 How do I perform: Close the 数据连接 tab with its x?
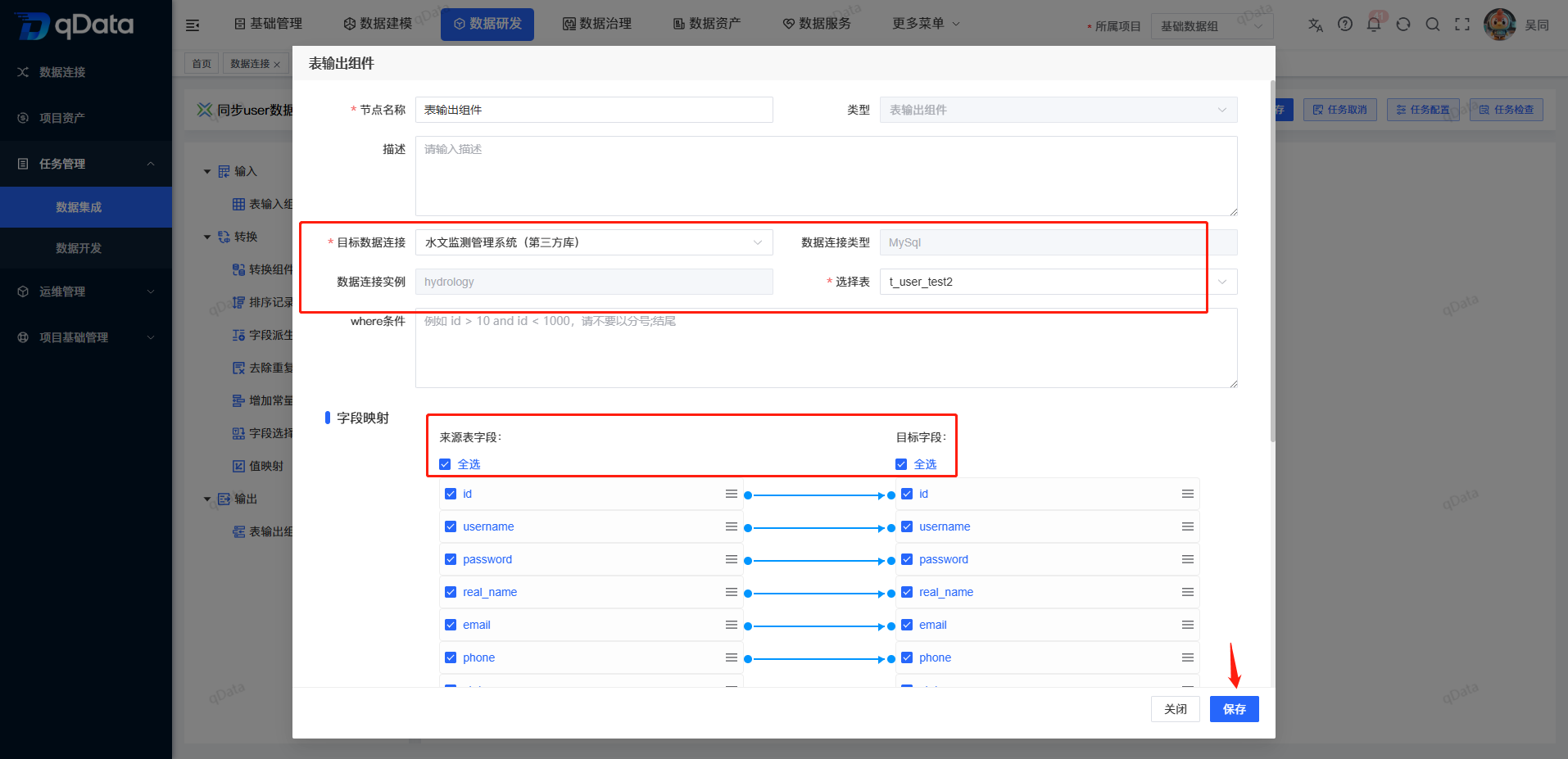277,64
